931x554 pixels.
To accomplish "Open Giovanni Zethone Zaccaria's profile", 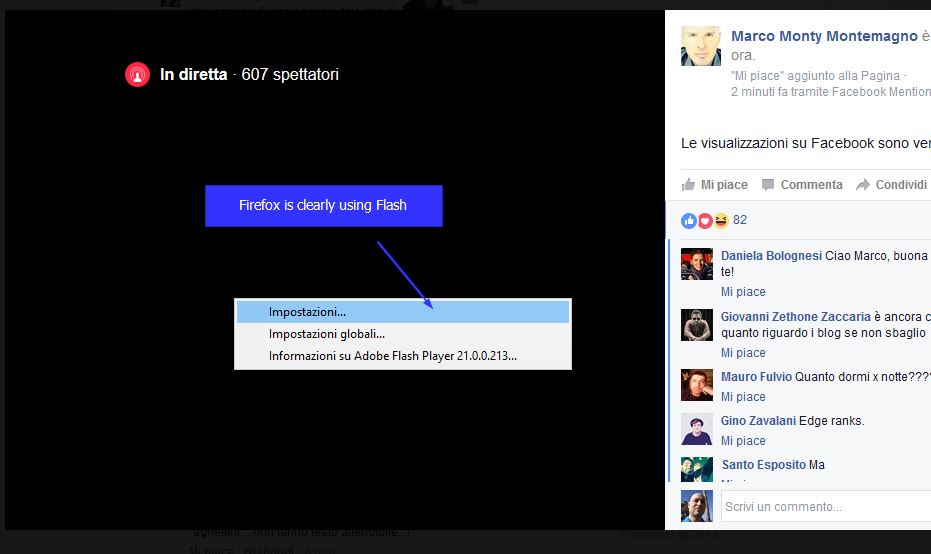I will pos(796,316).
